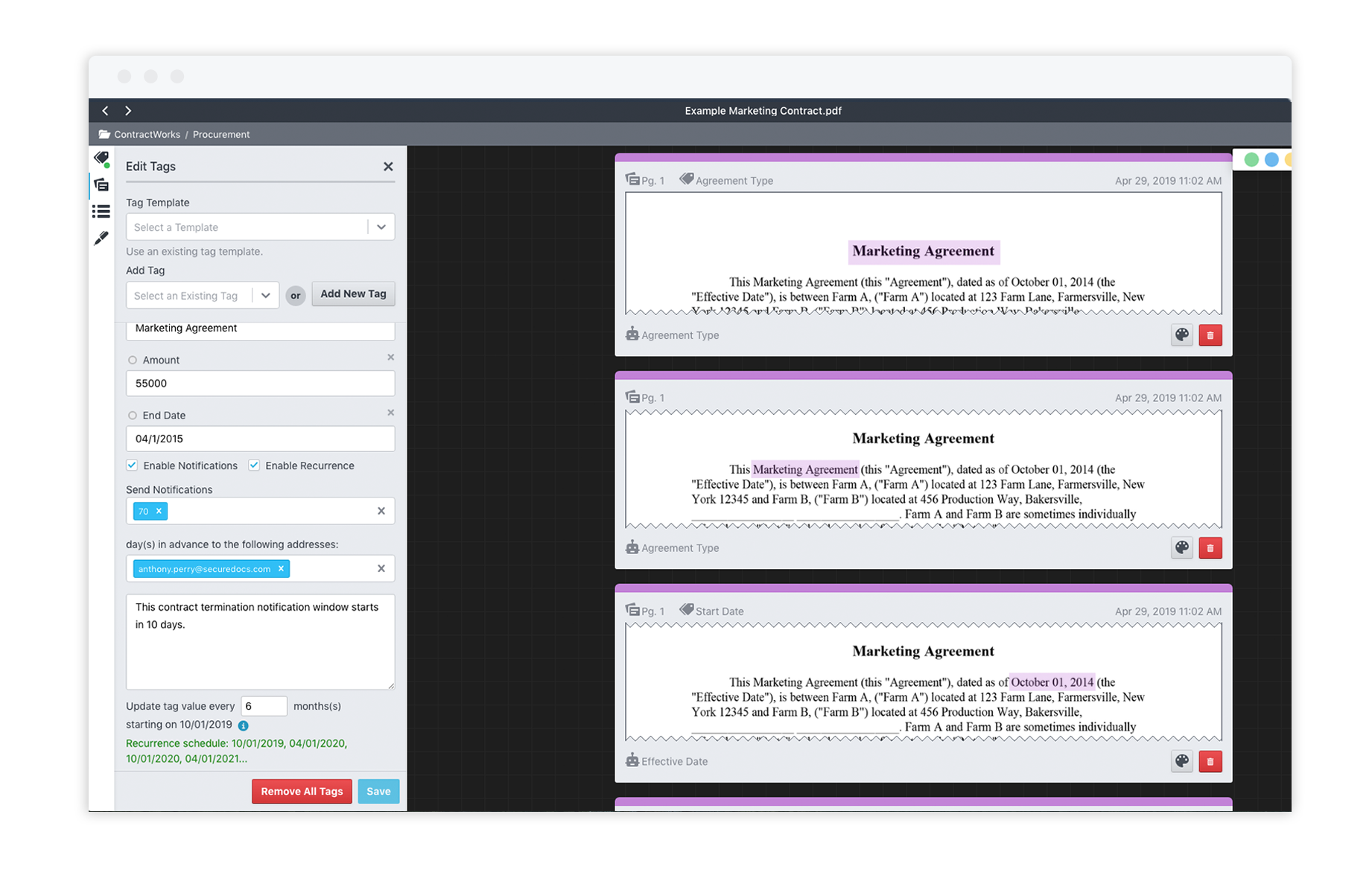Select the Amount radio button
Viewport: 1372px width, 887px height.
click(x=133, y=360)
